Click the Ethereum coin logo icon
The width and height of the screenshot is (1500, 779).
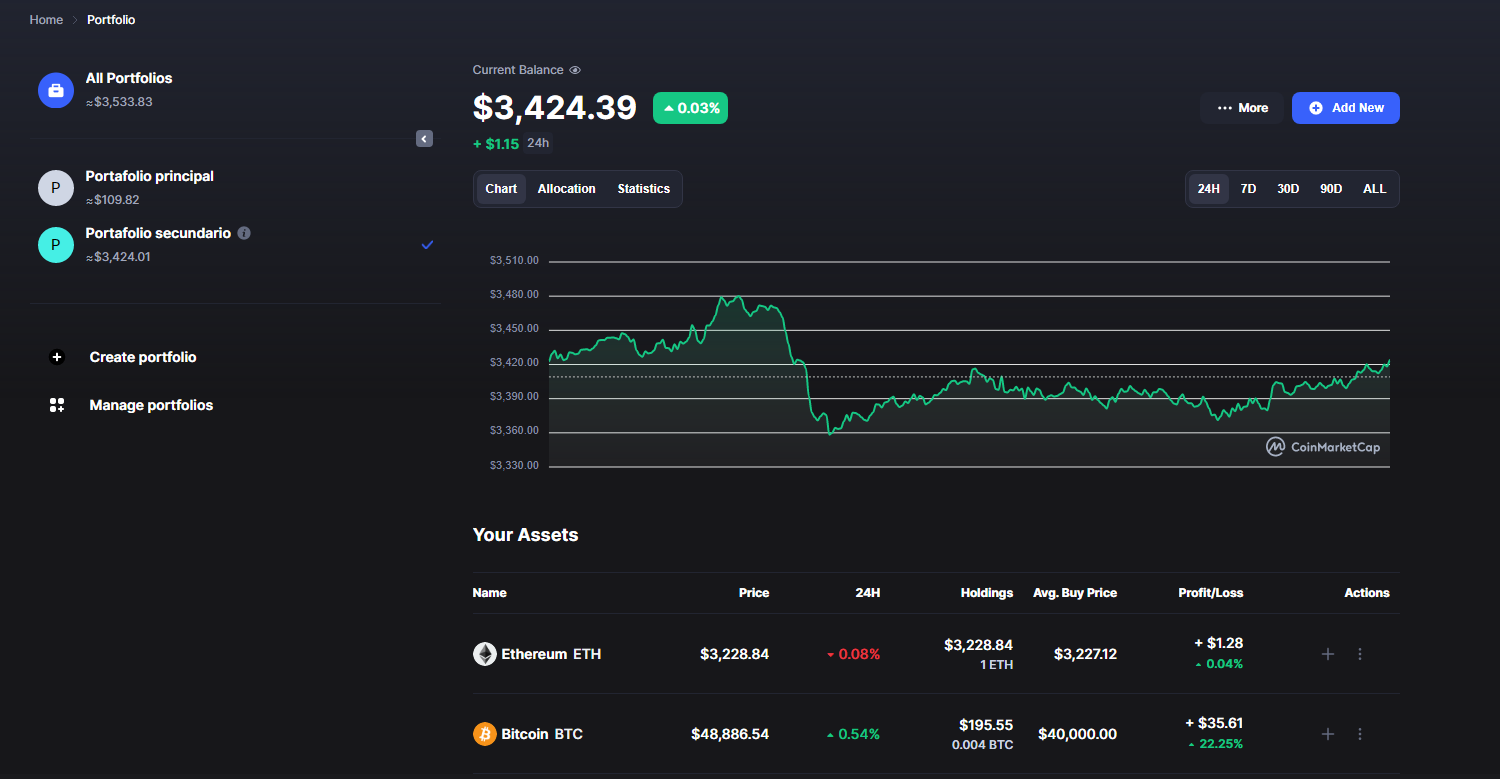coord(484,654)
